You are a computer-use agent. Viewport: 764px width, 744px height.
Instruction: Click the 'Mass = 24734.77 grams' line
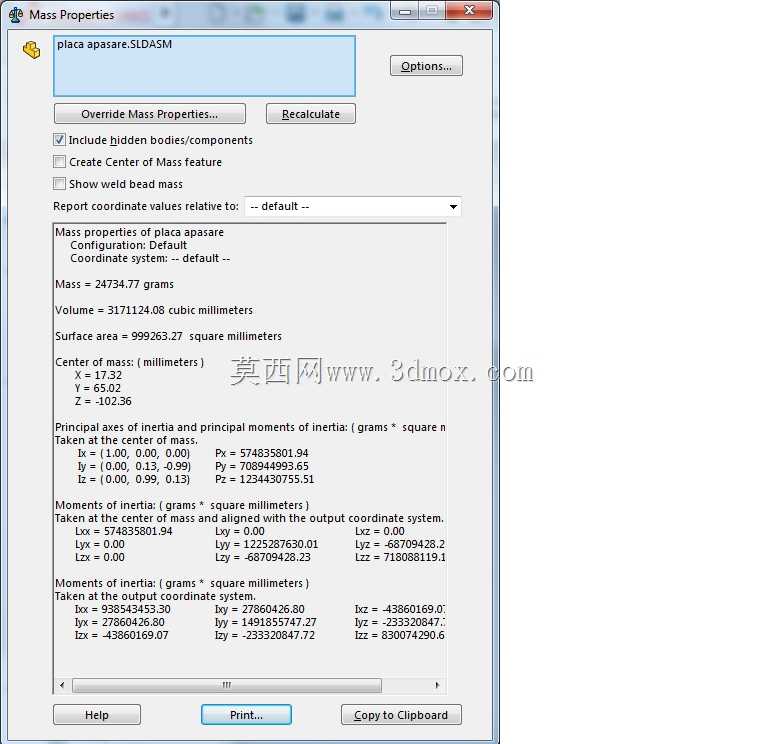point(115,284)
